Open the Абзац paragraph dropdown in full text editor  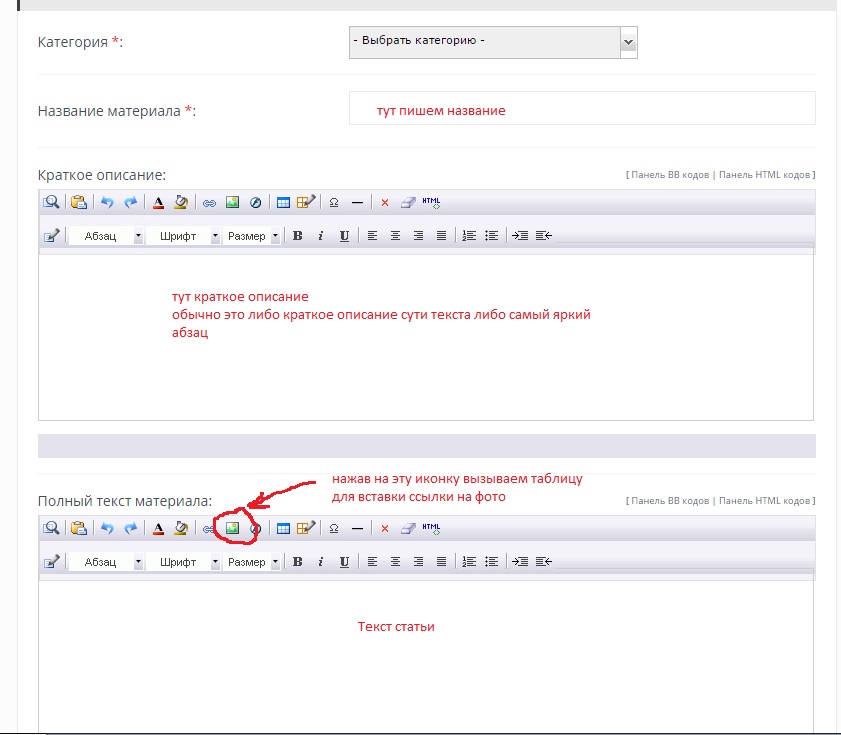pyautogui.click(x=106, y=562)
